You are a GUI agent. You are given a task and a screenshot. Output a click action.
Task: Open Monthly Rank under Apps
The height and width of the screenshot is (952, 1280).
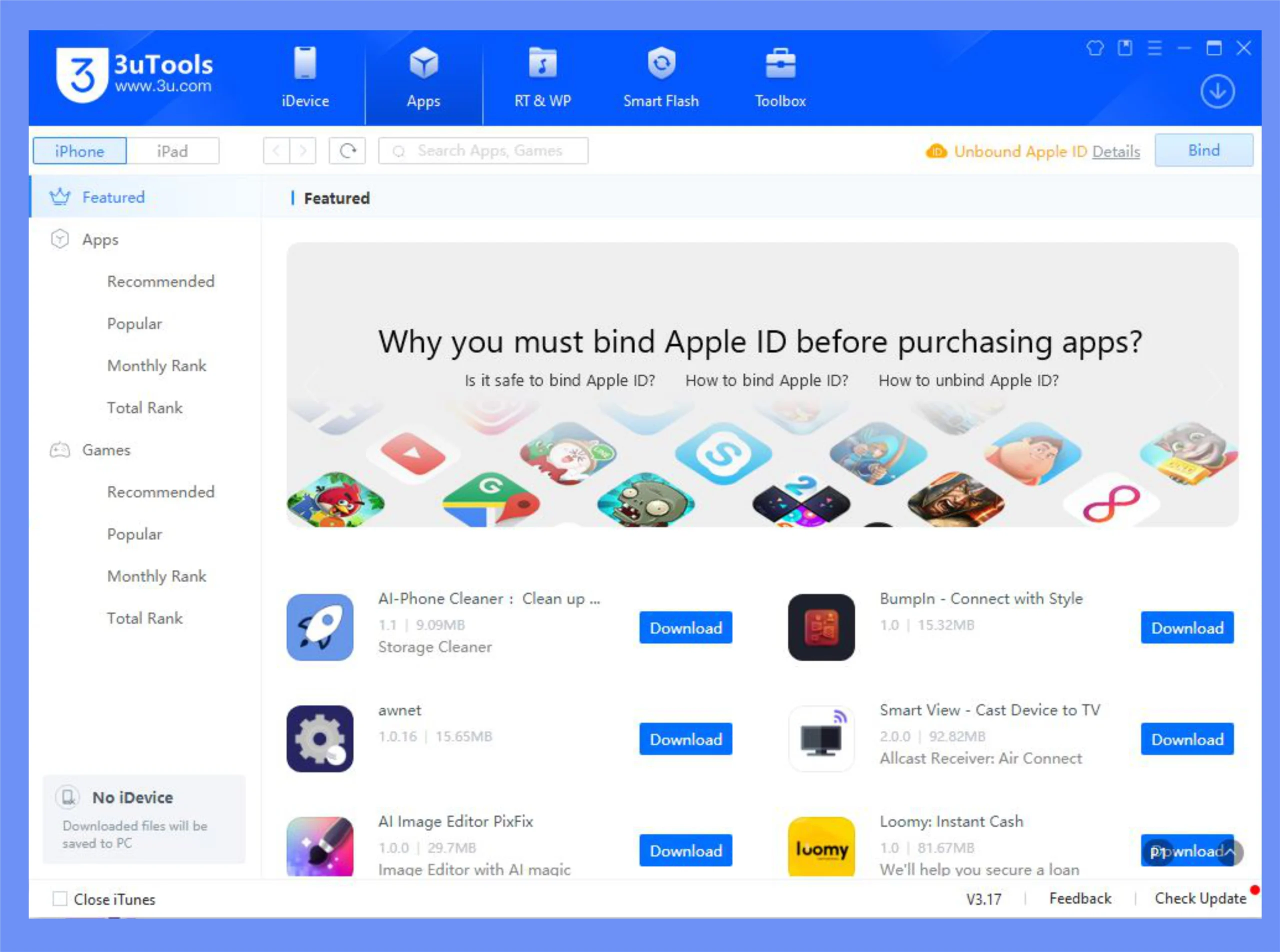point(156,365)
